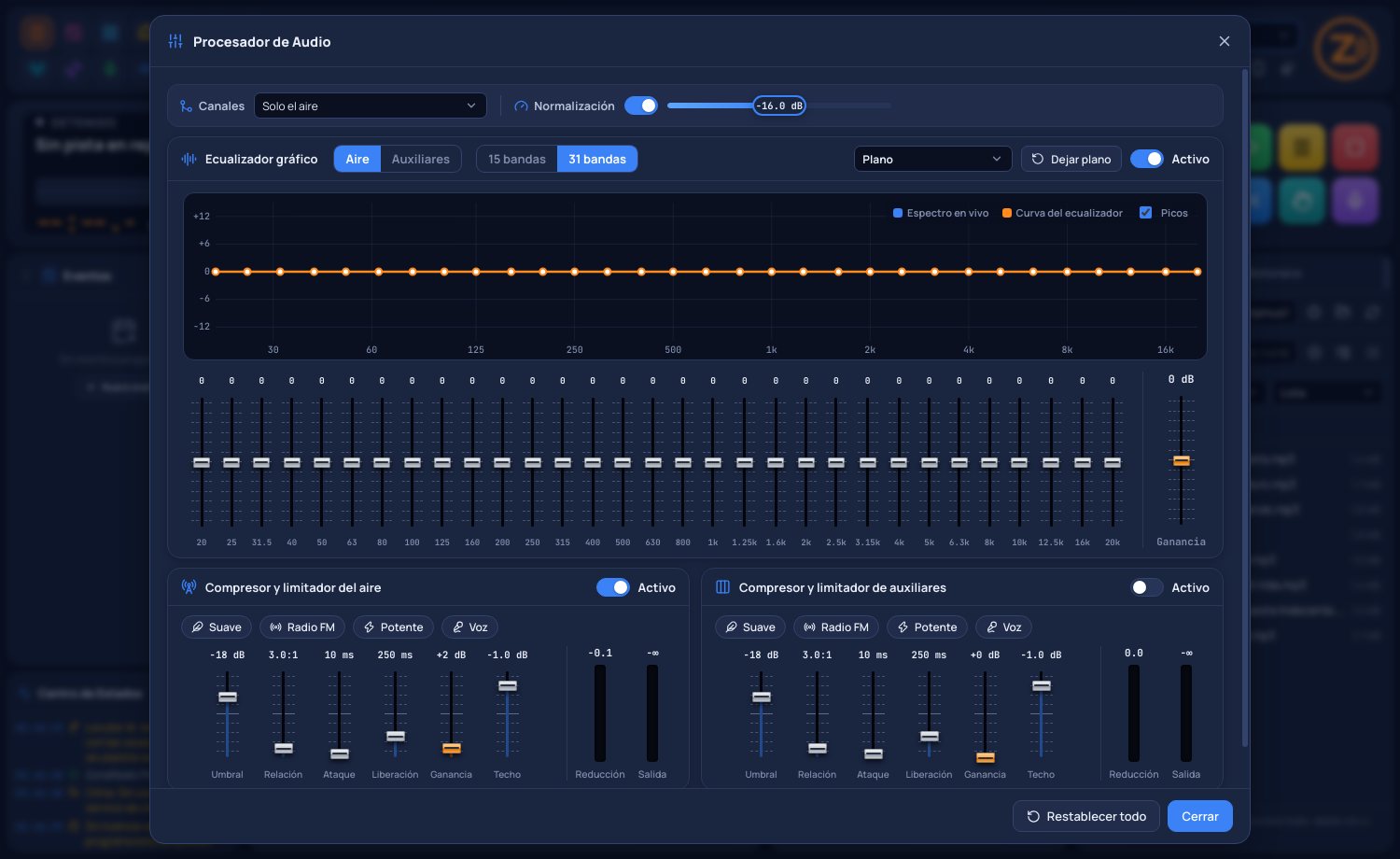The width and height of the screenshot is (1400, 859).
Task: Click the auxiliaries compressor Ganancia slider handle
Action: (986, 757)
